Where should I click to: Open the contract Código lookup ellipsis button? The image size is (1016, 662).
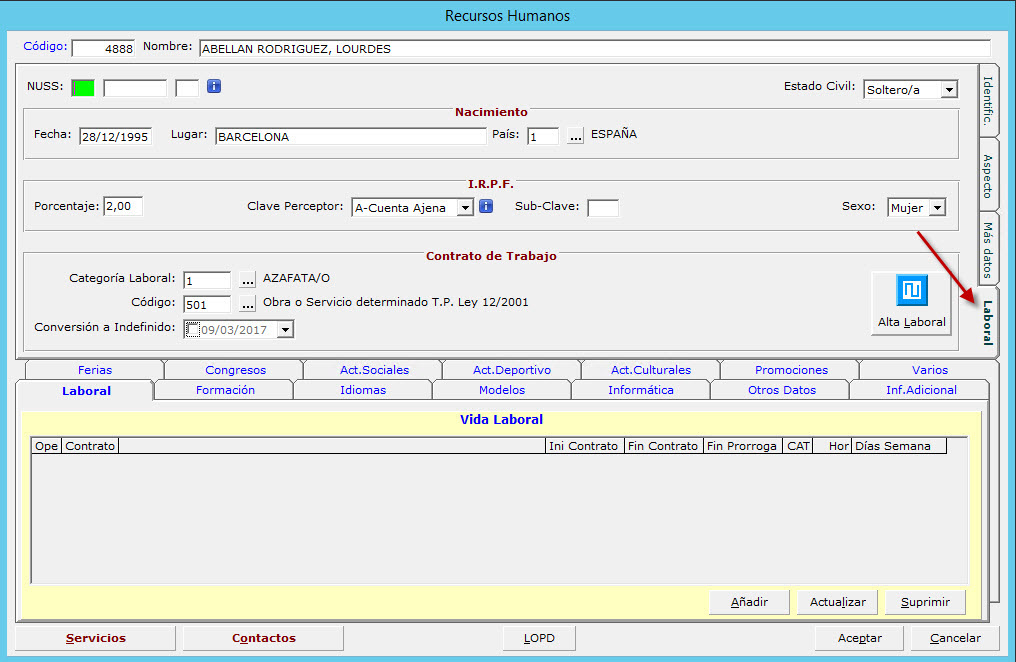click(248, 304)
